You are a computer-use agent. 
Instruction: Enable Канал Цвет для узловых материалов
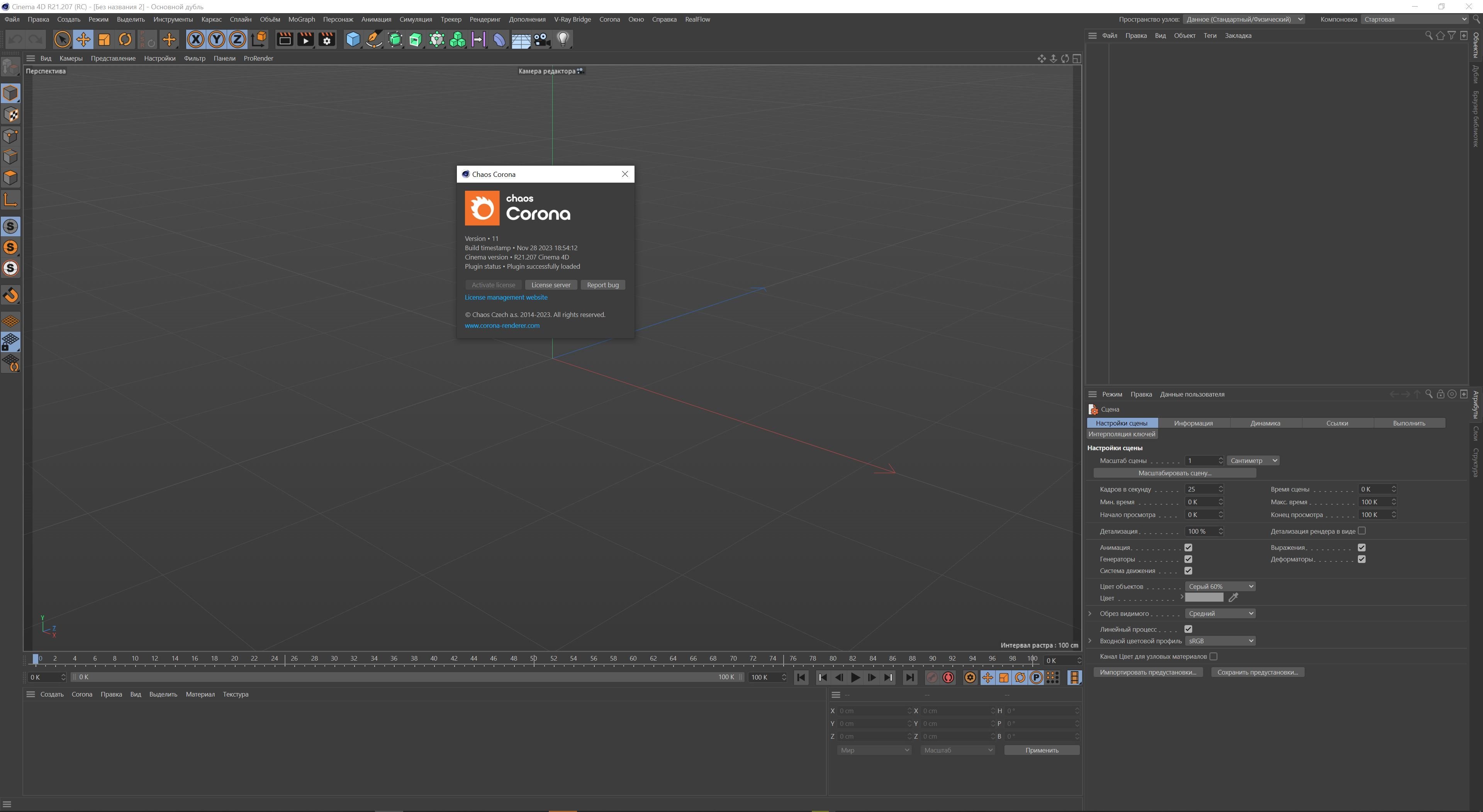point(1213,657)
